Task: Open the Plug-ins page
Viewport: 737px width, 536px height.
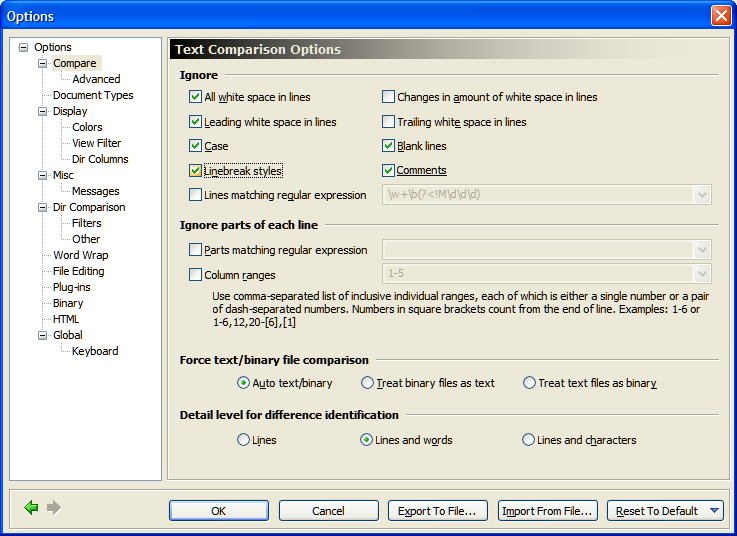Action: pyautogui.click(x=71, y=287)
